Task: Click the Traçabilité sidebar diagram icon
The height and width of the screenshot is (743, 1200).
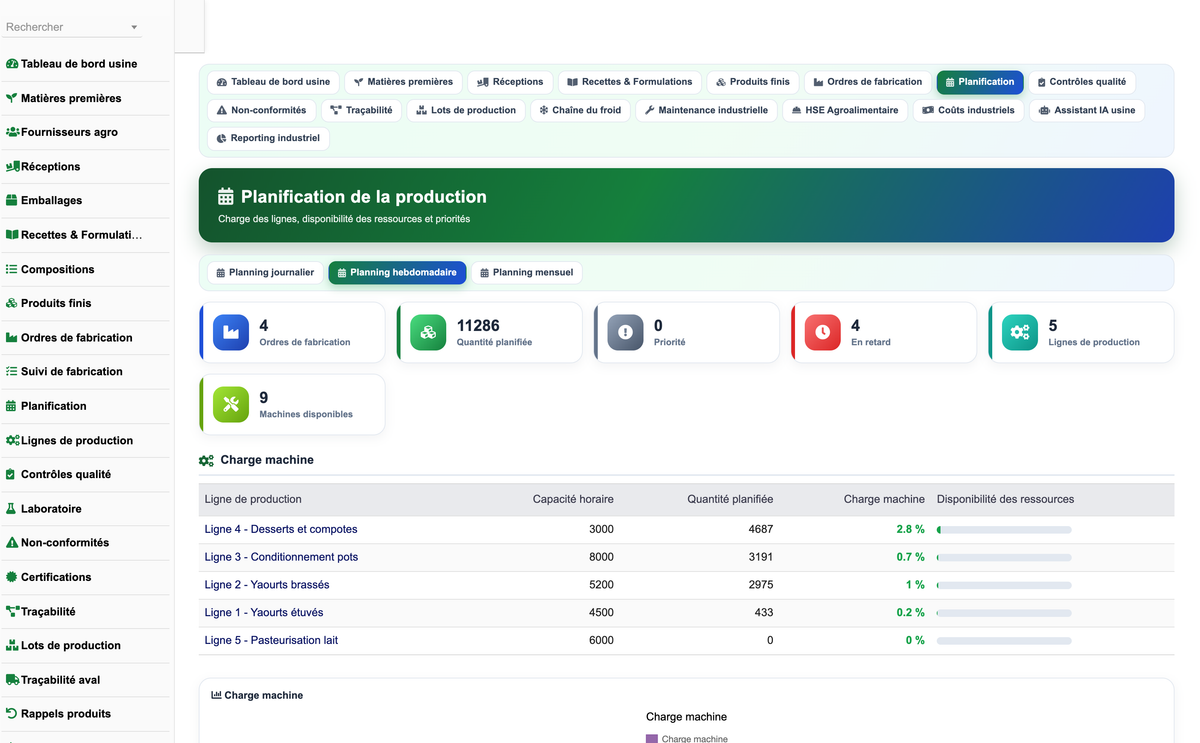Action: pos(13,611)
